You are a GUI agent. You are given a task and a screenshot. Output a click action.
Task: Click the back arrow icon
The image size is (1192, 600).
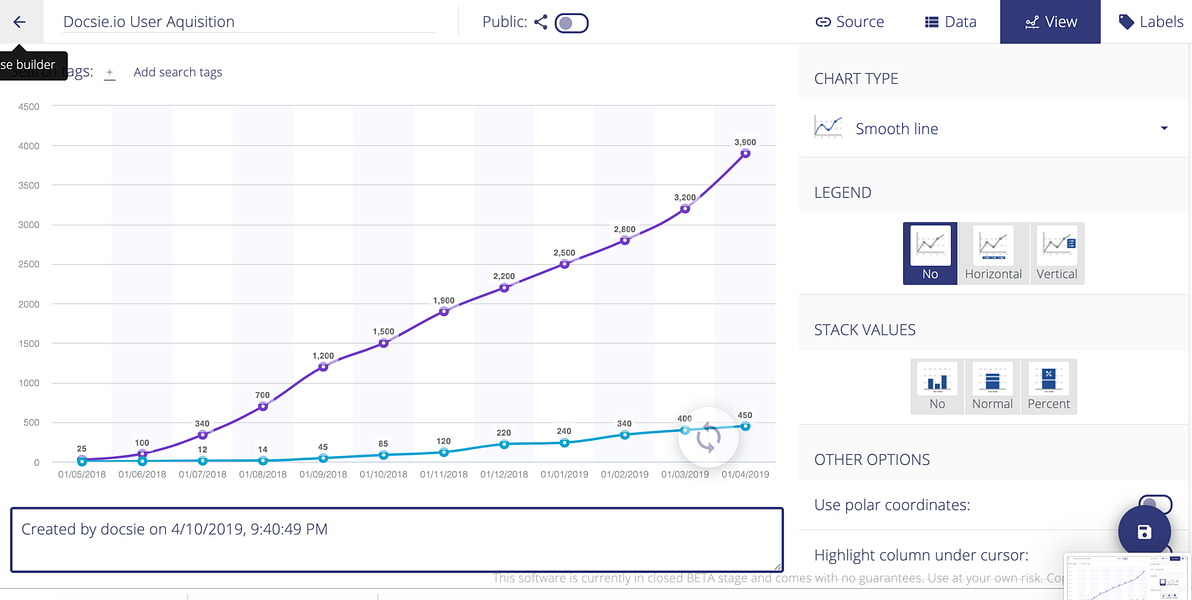[x=19, y=22]
